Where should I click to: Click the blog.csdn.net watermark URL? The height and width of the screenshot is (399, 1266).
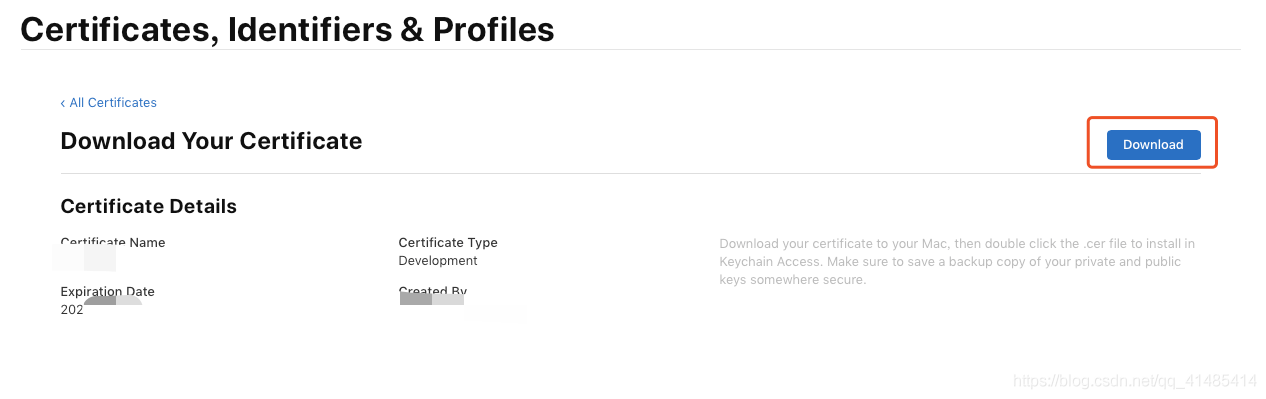[1135, 380]
